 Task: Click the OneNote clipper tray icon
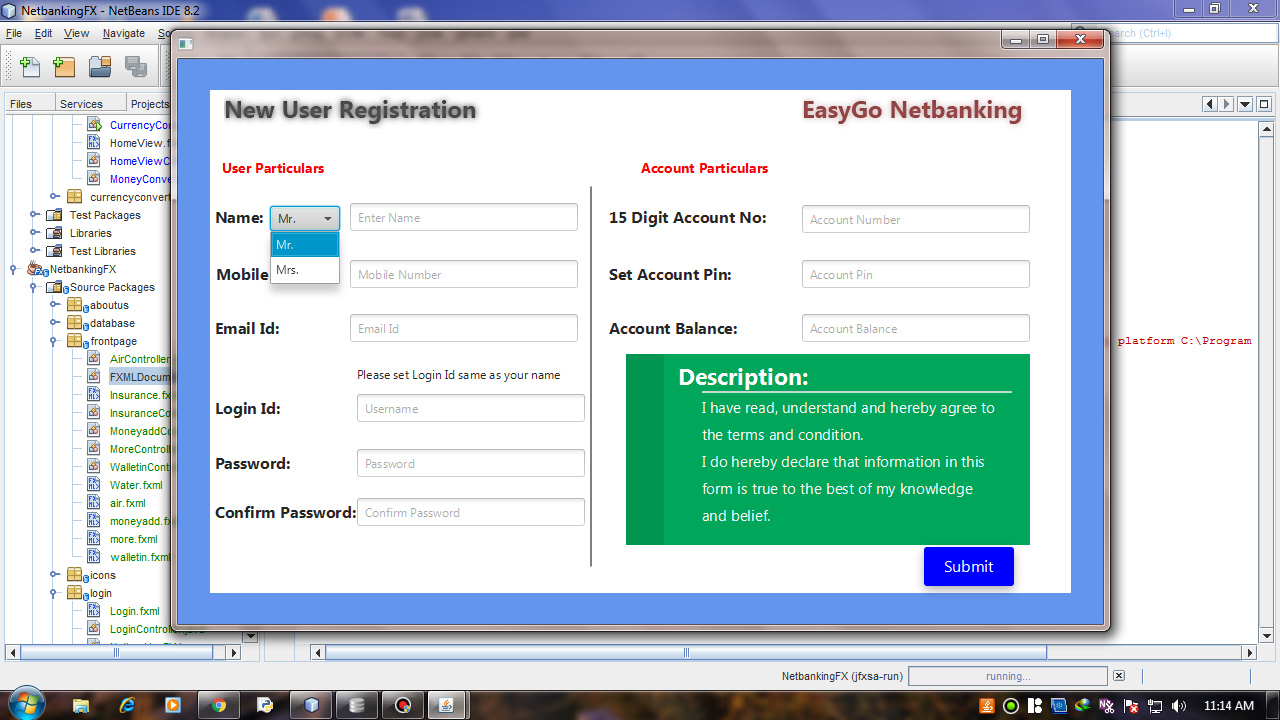coord(1107,706)
